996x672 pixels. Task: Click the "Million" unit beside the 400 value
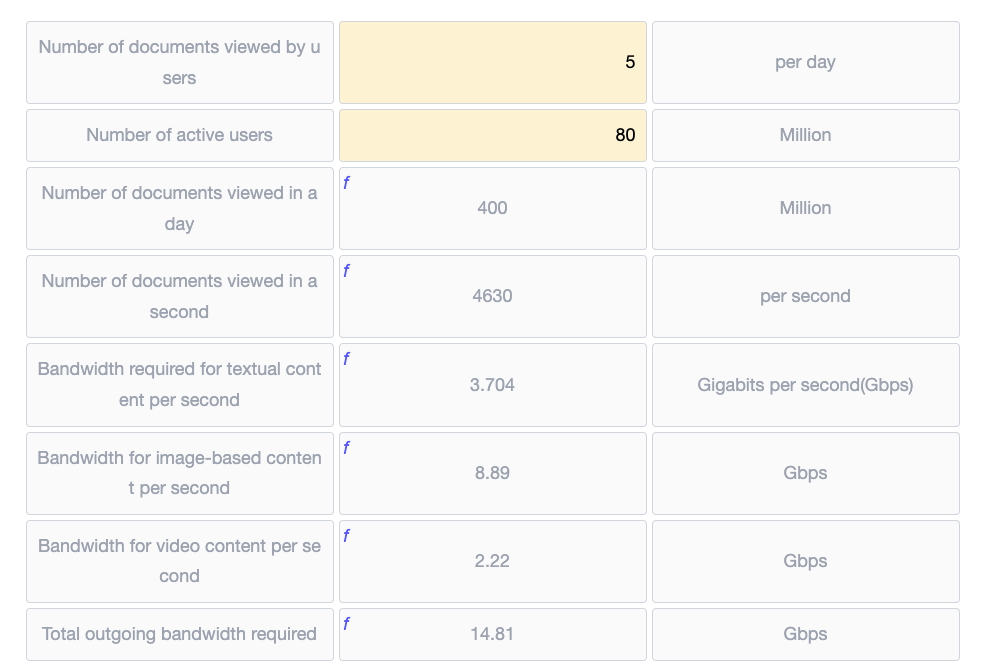point(805,208)
